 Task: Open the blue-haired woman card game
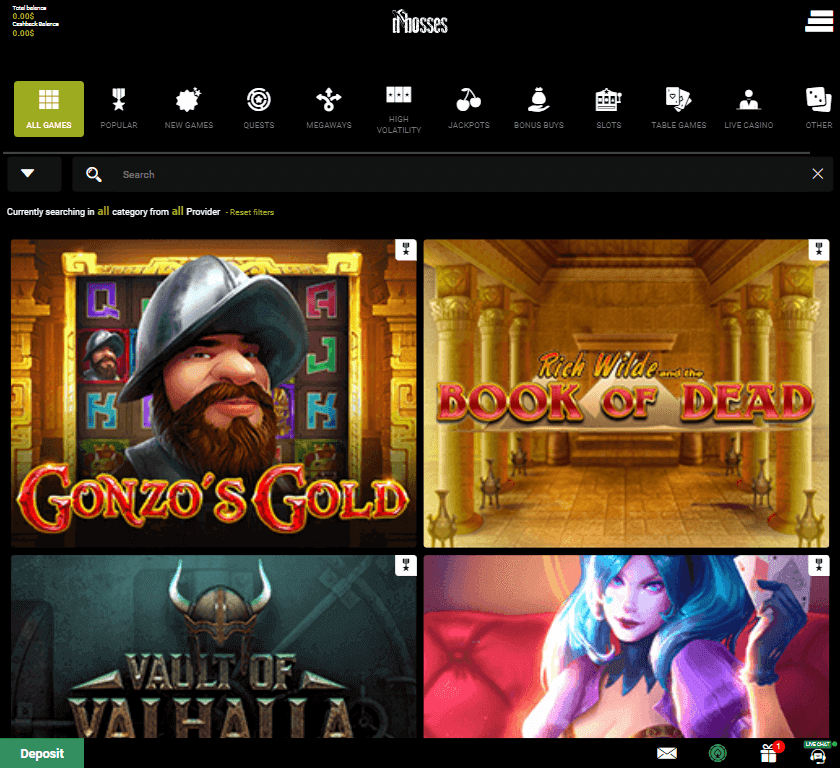(x=626, y=646)
